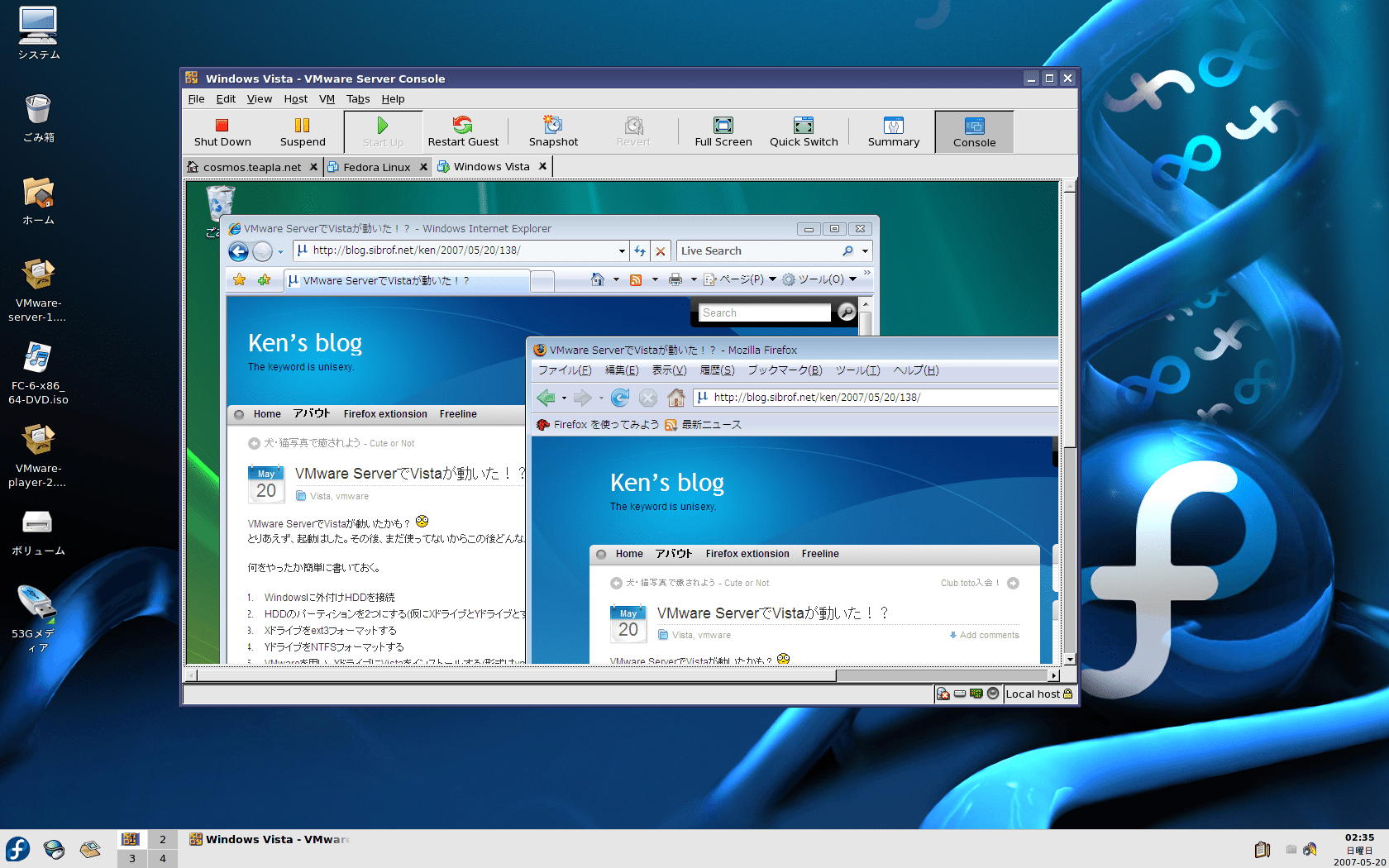Close the Windows Vista tab

pyautogui.click(x=542, y=166)
